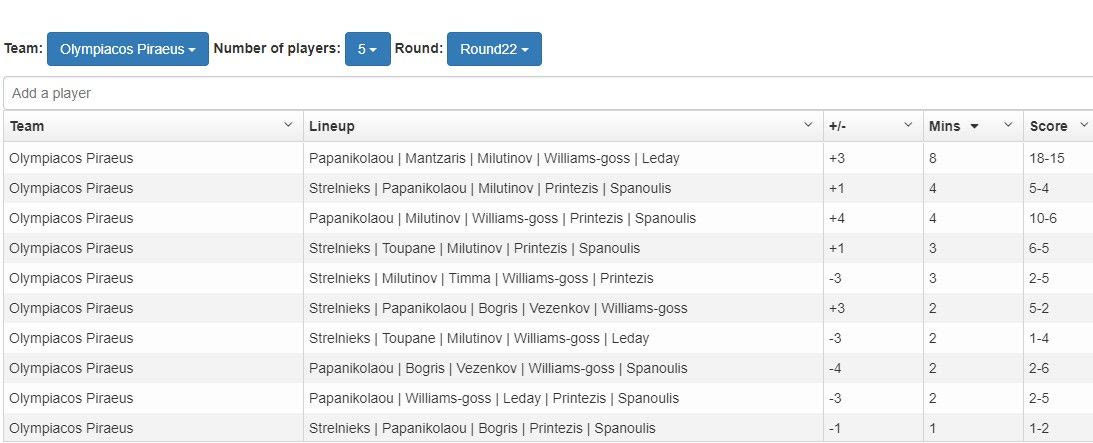Open the Team column menu chevron
The image size is (1093, 443).
(x=289, y=125)
